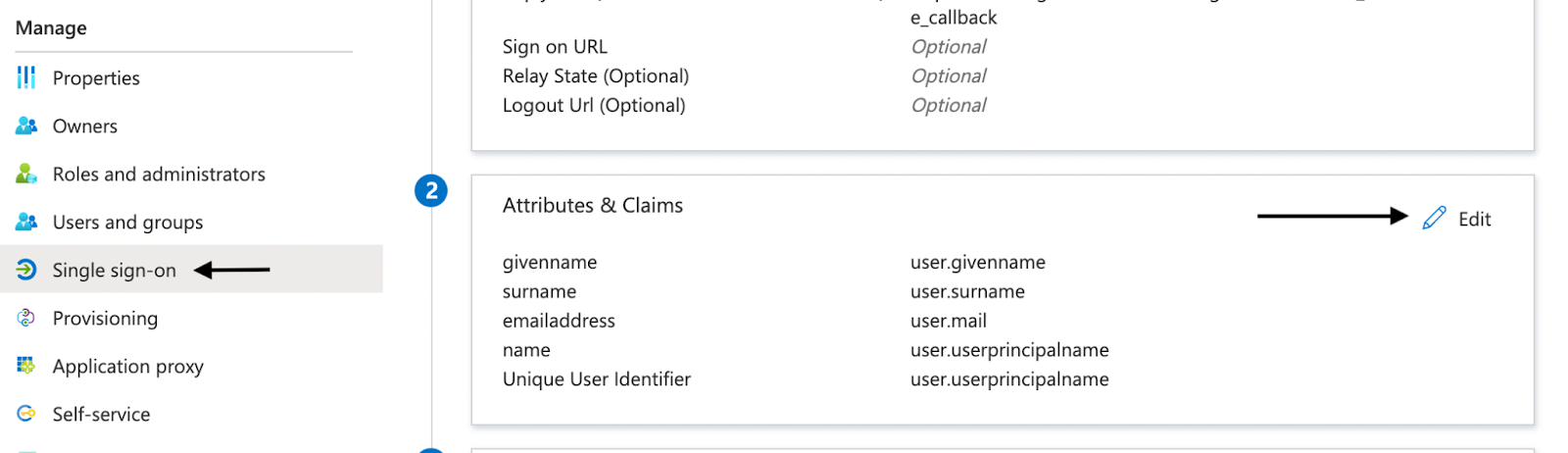Click the Users and groups icon
This screenshot has width=1568, height=453.
[26, 222]
